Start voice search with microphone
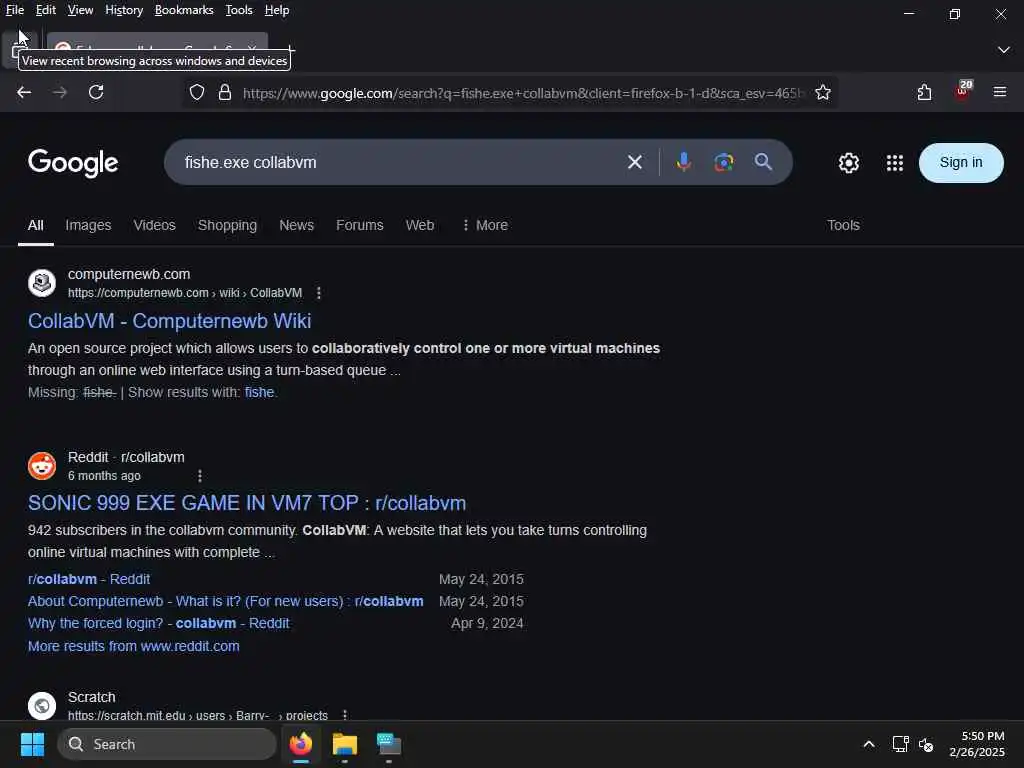The height and width of the screenshot is (768, 1024). (684, 162)
